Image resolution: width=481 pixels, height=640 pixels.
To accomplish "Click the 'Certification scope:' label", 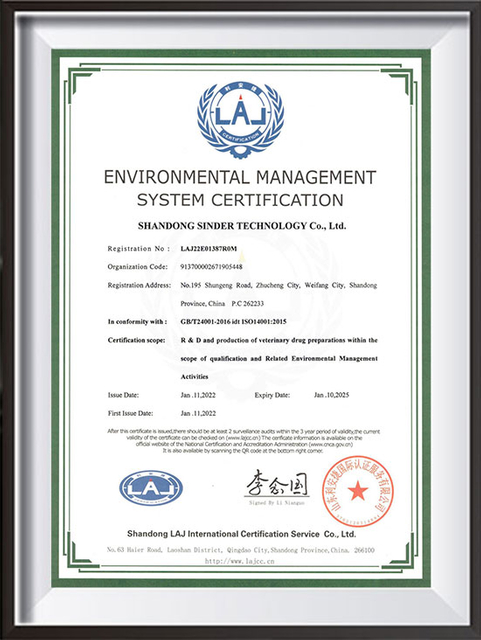I will point(136,340).
